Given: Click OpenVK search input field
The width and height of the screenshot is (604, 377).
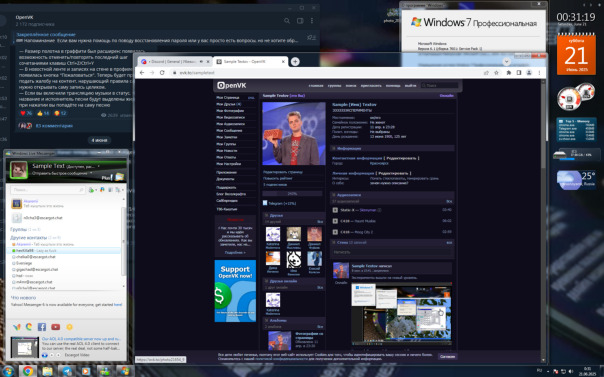Looking at the screenshot, I should [x=440, y=85].
